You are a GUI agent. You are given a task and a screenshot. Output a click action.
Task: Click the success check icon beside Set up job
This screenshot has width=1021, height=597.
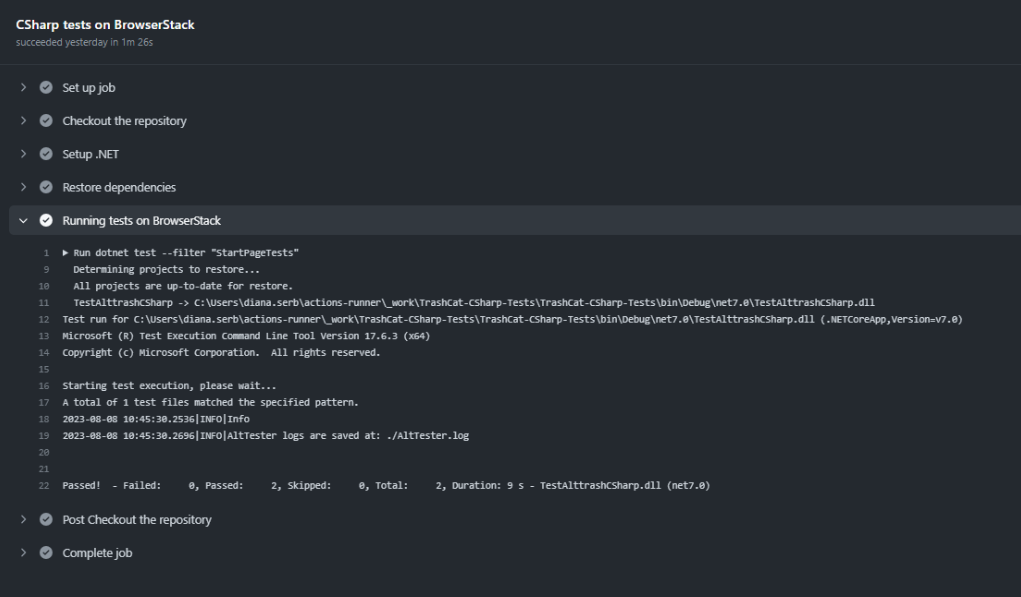(45, 88)
